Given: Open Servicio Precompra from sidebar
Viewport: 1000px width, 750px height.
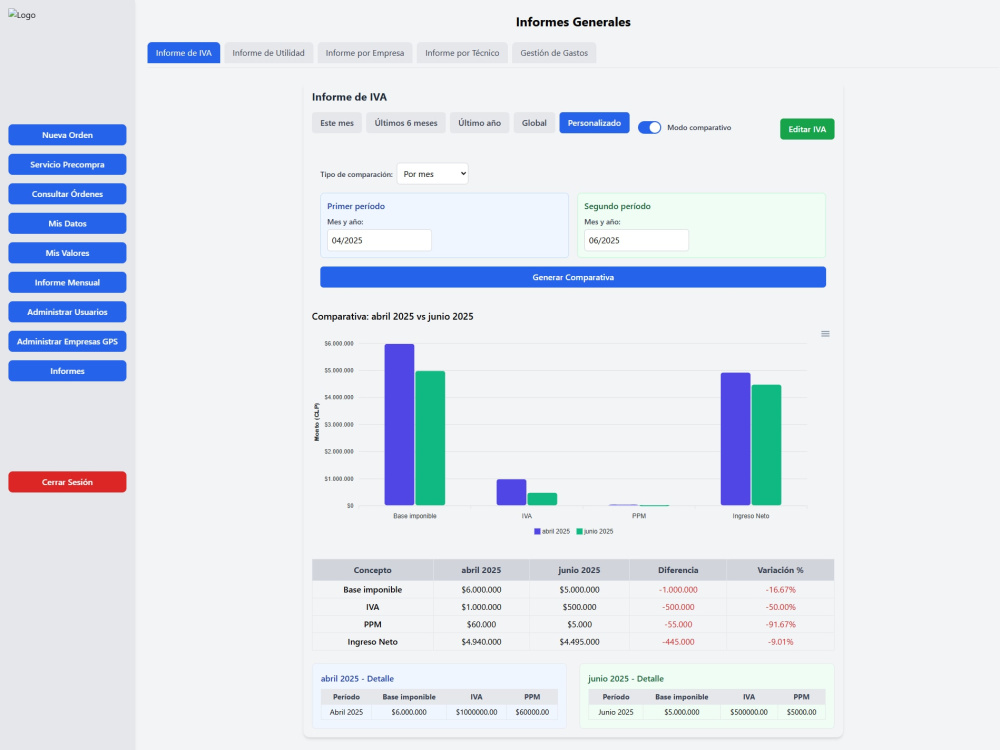Looking at the screenshot, I should pyautogui.click(x=67, y=165).
